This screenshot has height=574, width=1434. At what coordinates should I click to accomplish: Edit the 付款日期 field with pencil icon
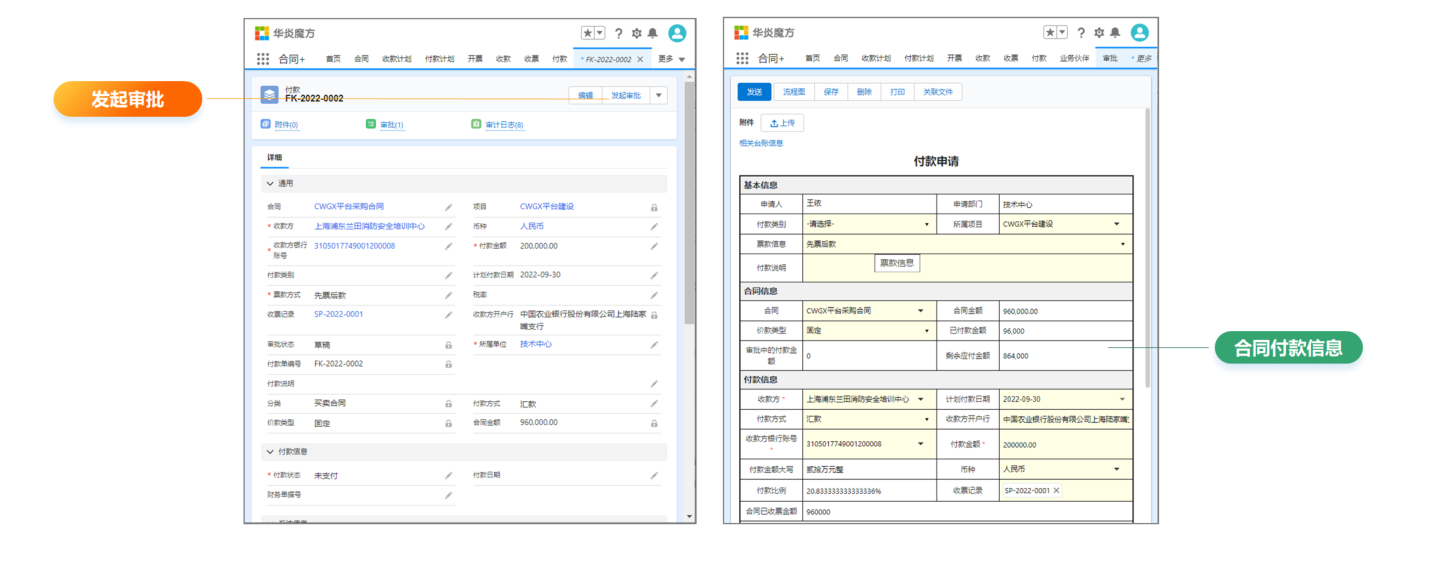click(654, 476)
